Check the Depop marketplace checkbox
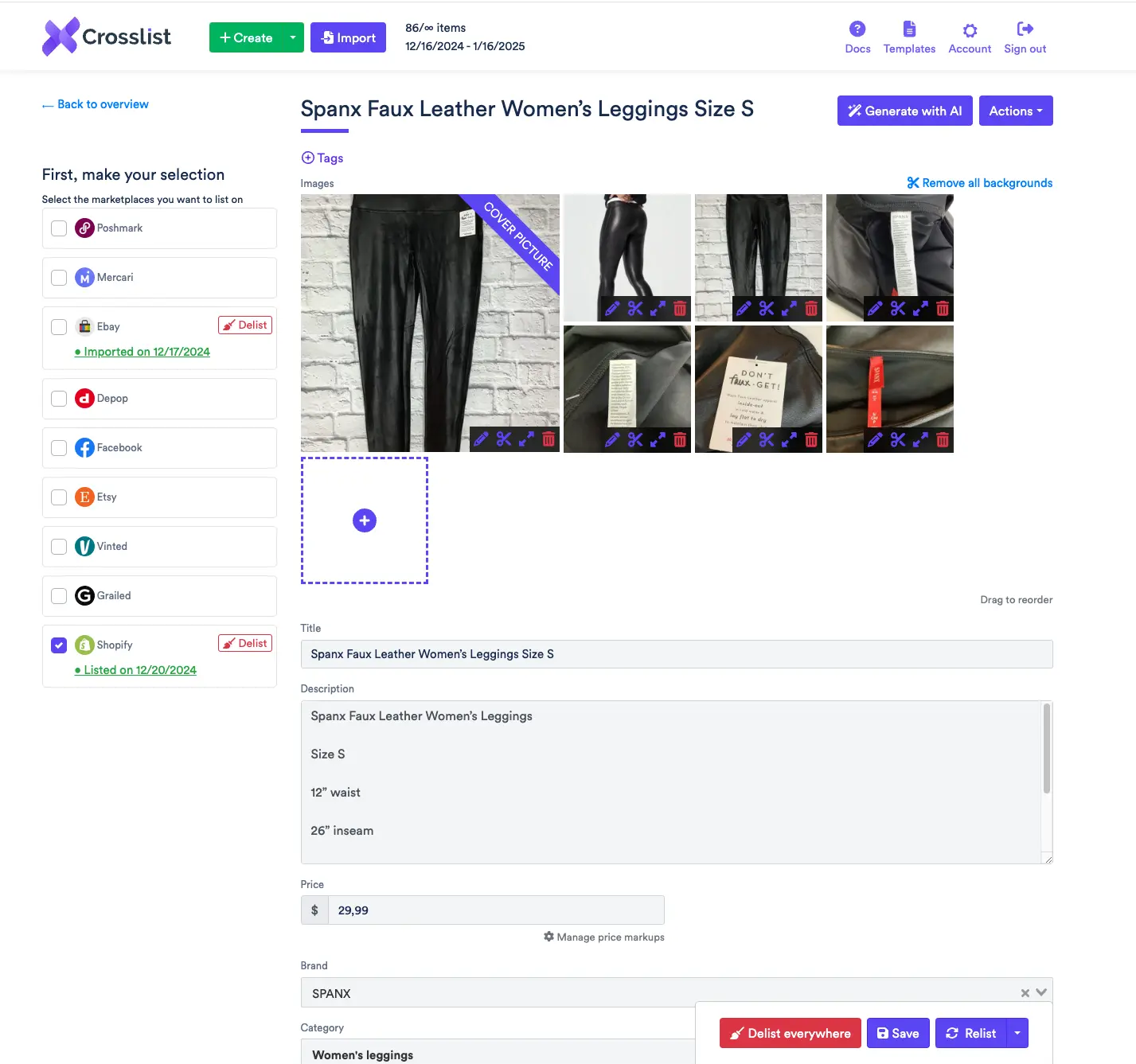This screenshot has width=1136, height=1064. tap(59, 399)
